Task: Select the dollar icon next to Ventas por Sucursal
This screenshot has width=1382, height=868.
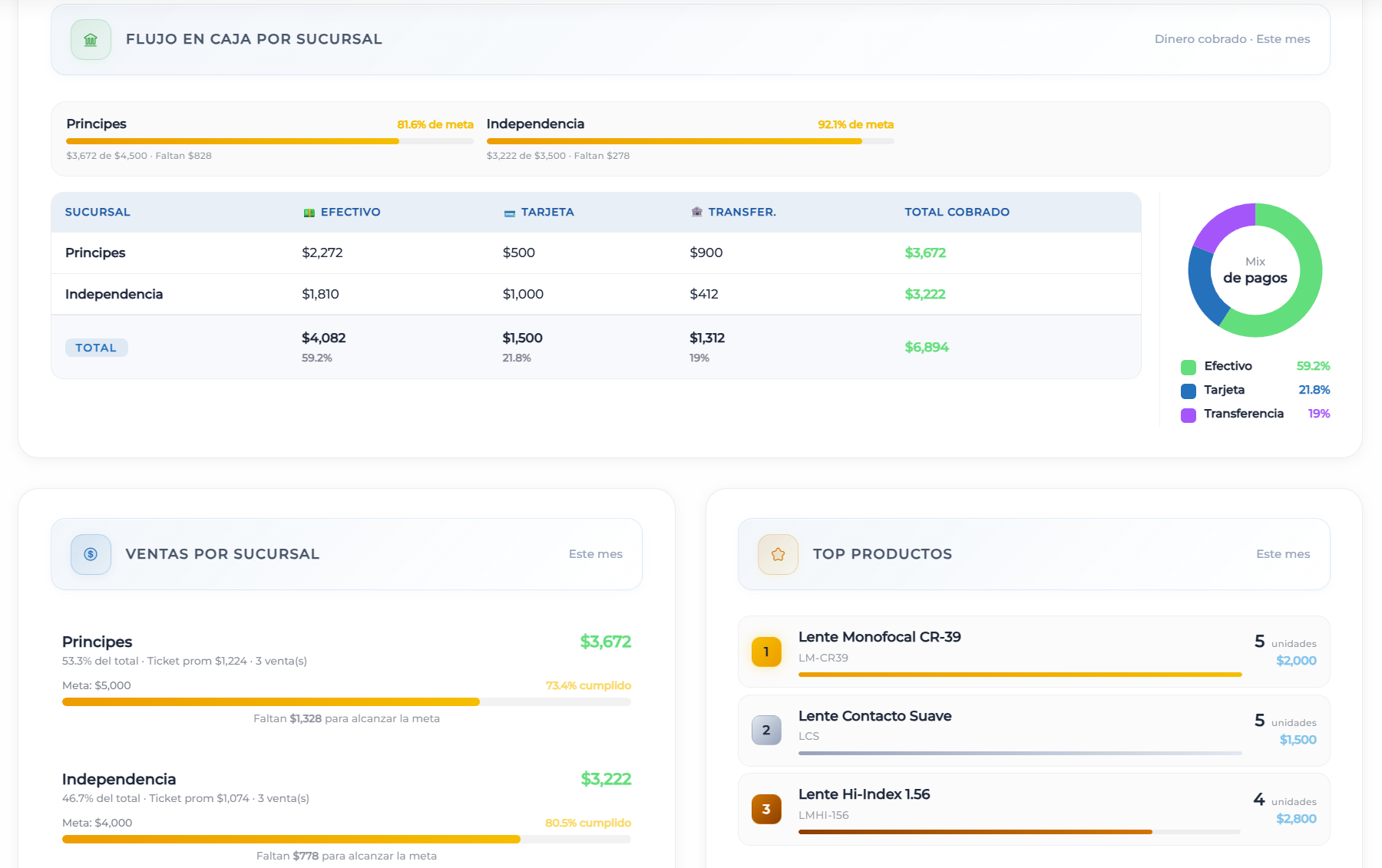Action: point(90,554)
